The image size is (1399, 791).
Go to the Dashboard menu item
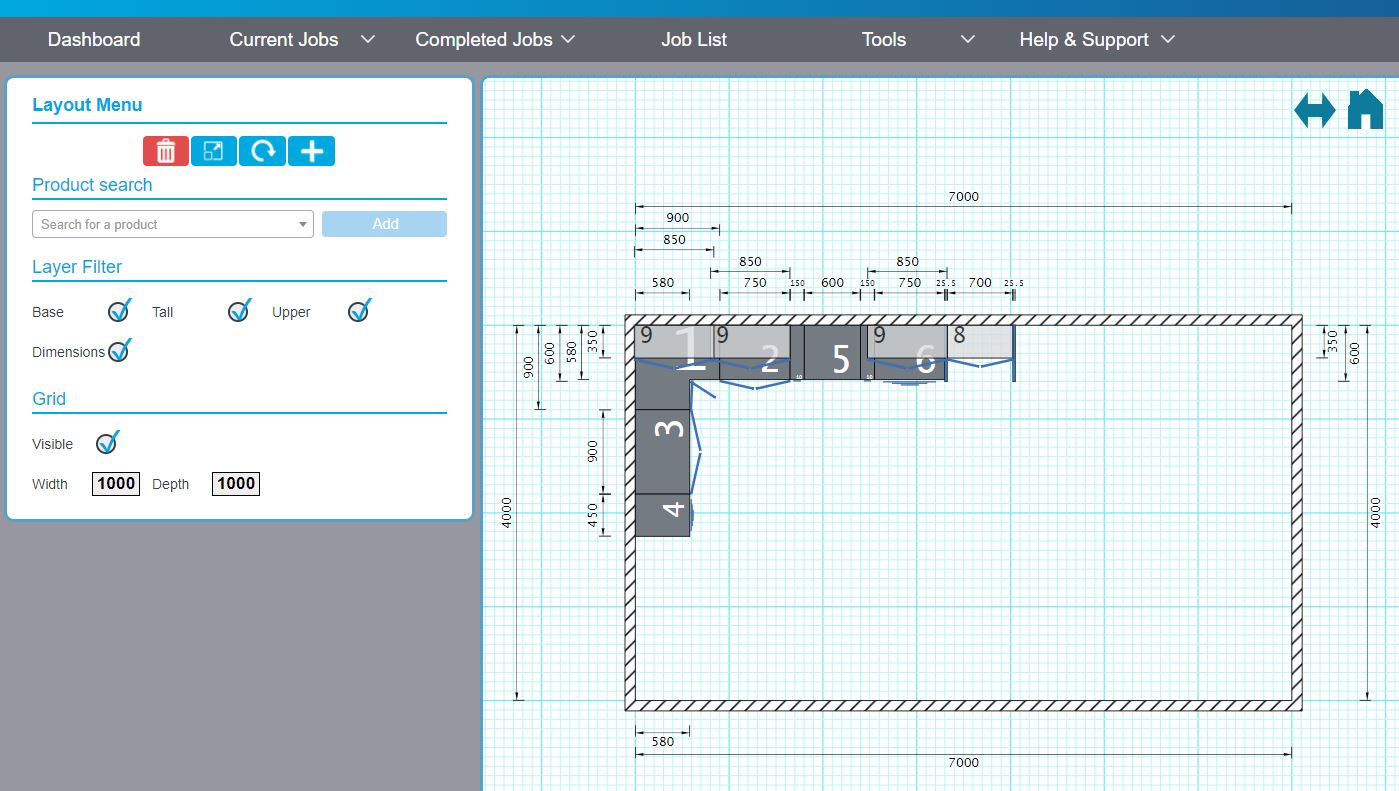click(93, 39)
